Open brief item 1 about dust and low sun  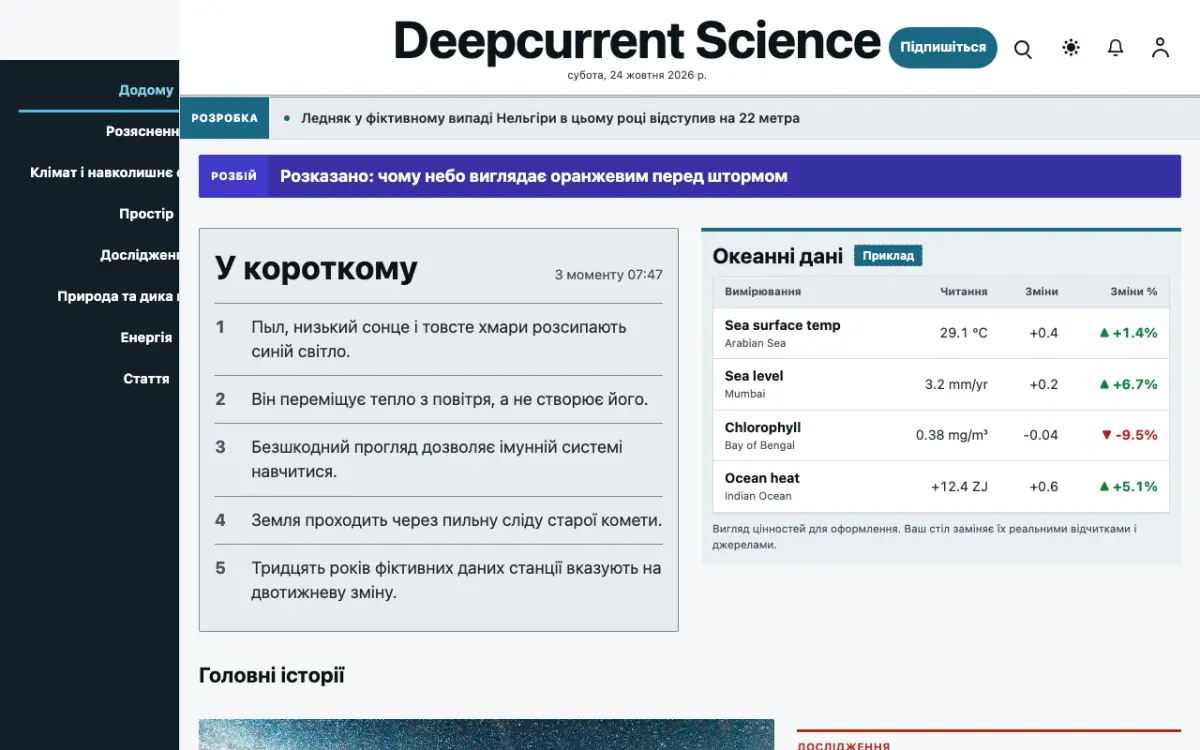pos(438,339)
